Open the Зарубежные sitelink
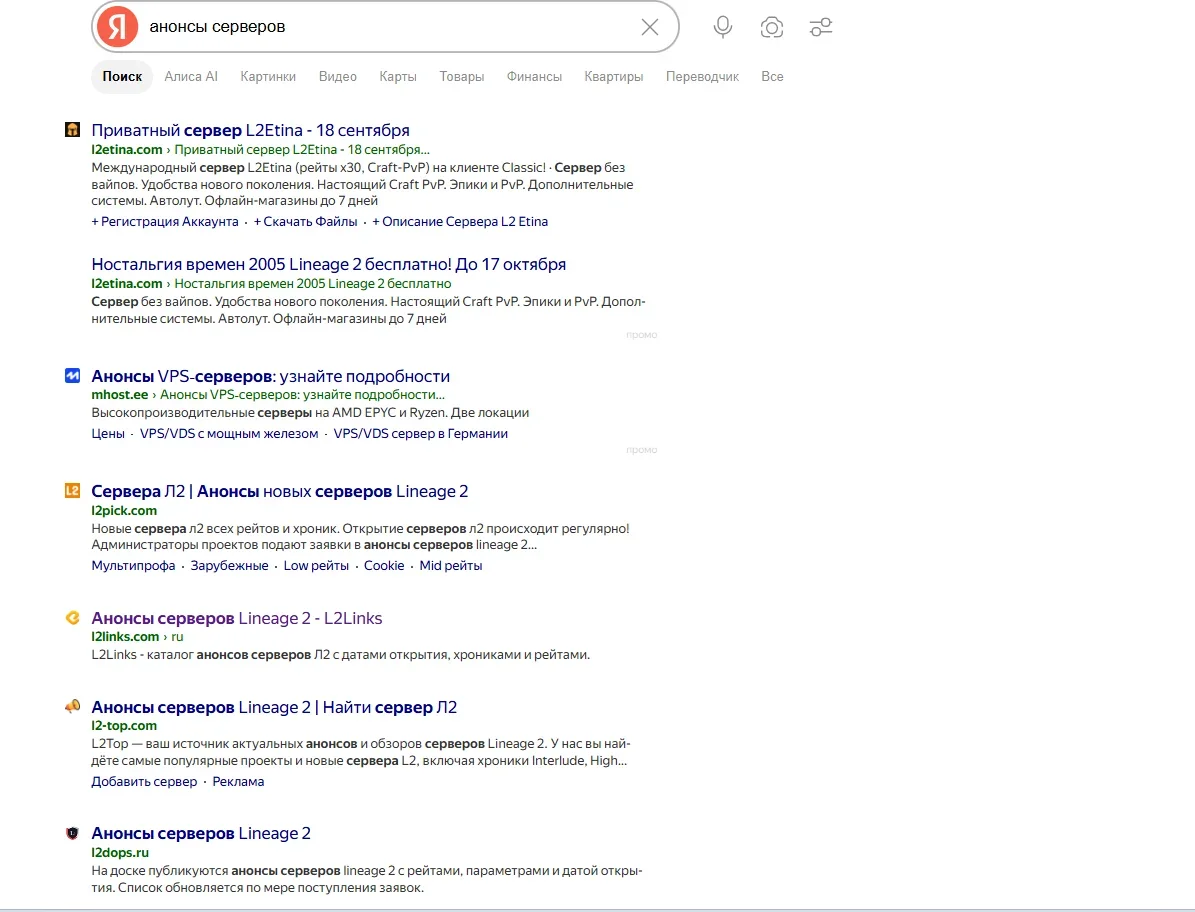 tap(229, 565)
